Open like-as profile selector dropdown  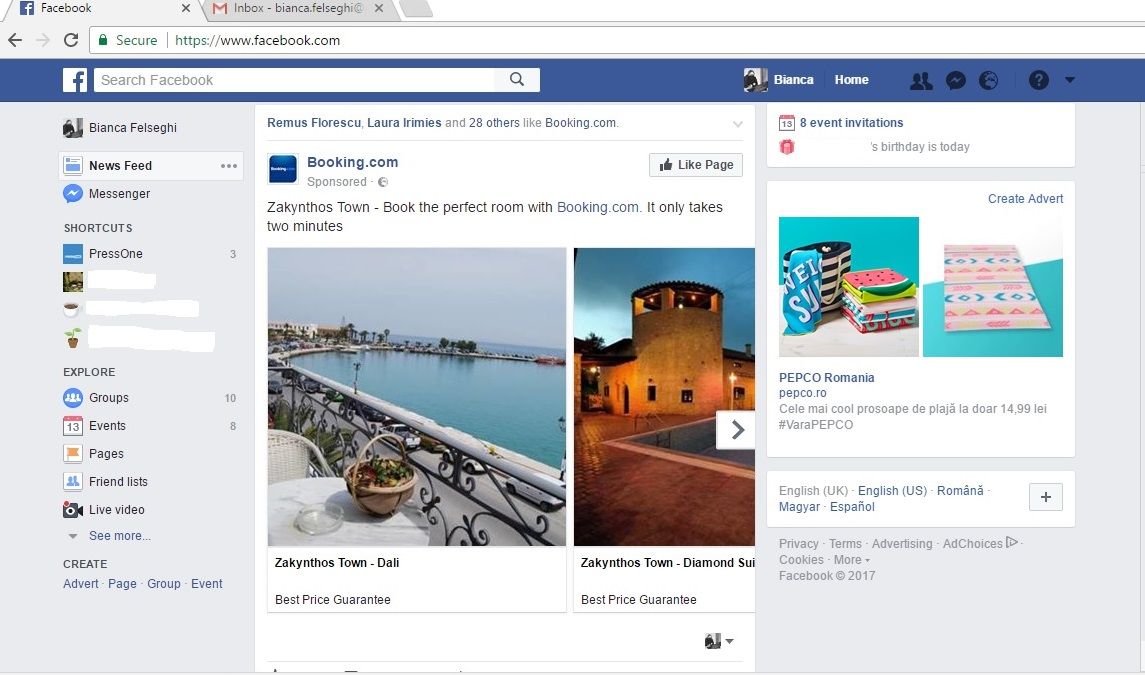click(719, 641)
